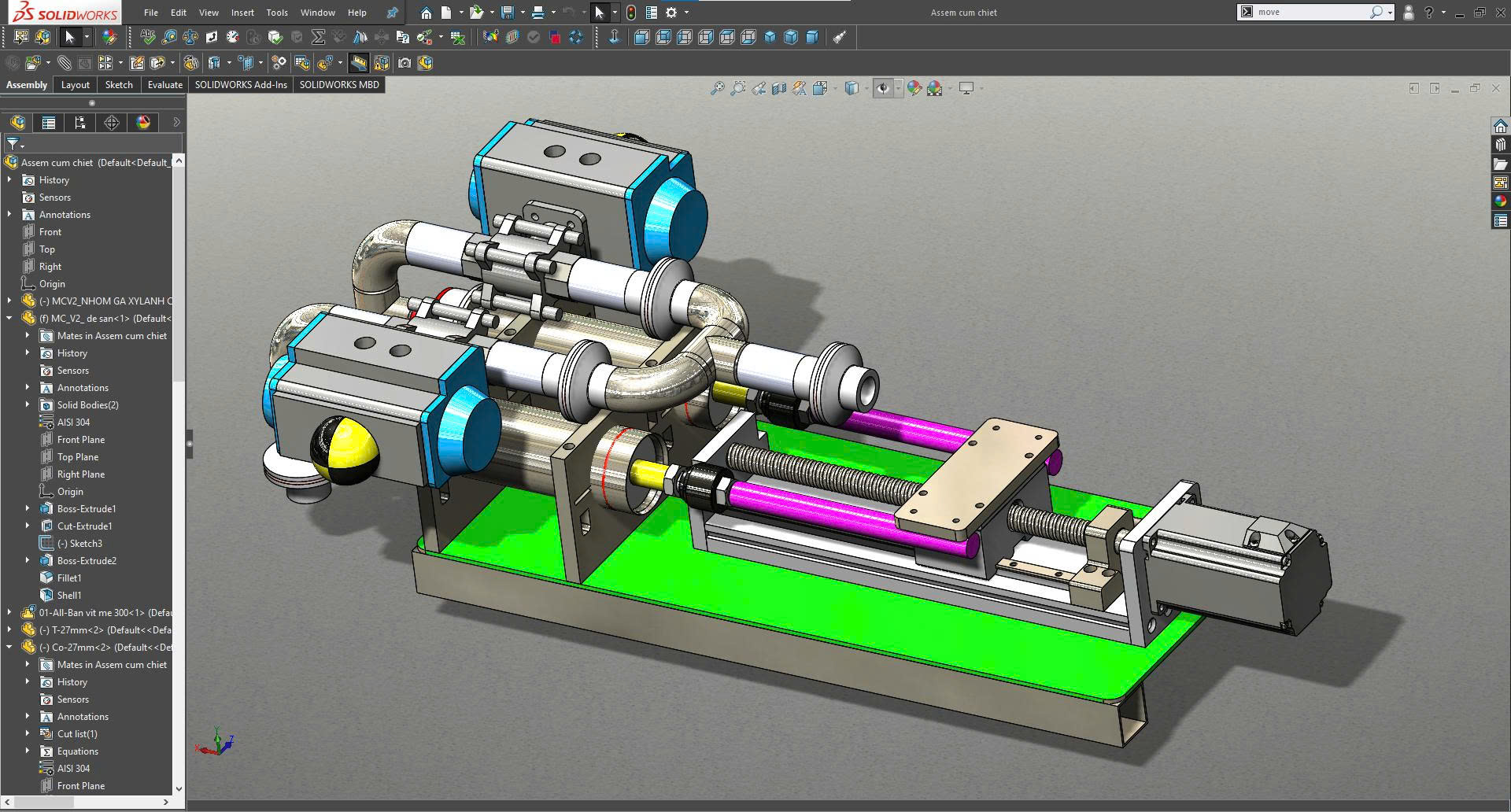The height and width of the screenshot is (812, 1511).
Task: Click the Rebuild traffic light icon
Action: tap(630, 13)
